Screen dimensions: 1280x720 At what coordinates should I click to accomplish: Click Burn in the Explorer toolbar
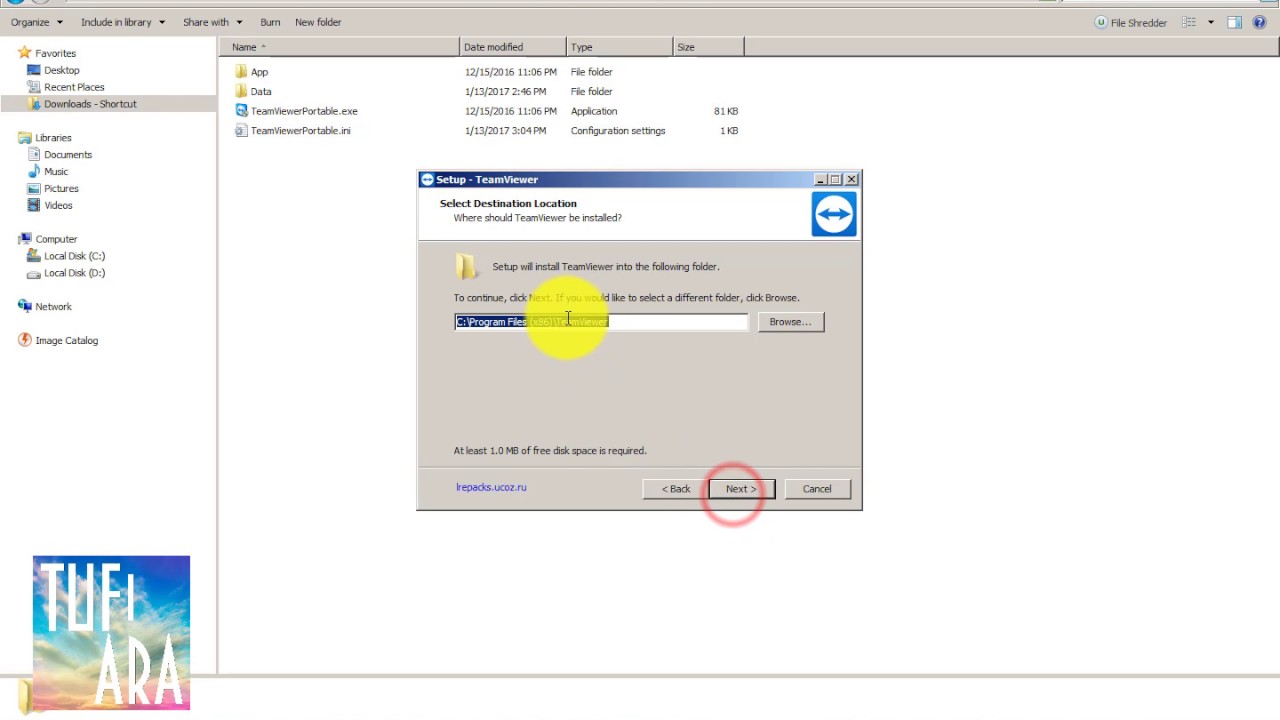pos(270,22)
